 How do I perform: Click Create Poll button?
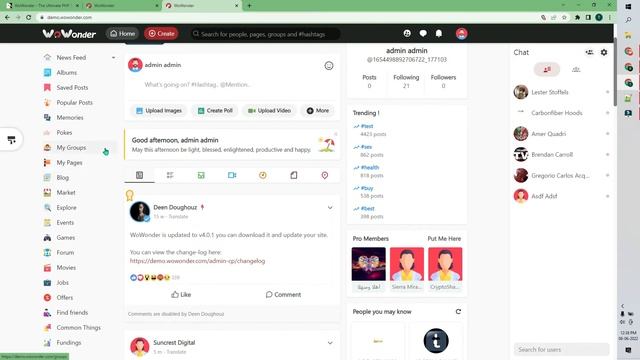tap(215, 111)
